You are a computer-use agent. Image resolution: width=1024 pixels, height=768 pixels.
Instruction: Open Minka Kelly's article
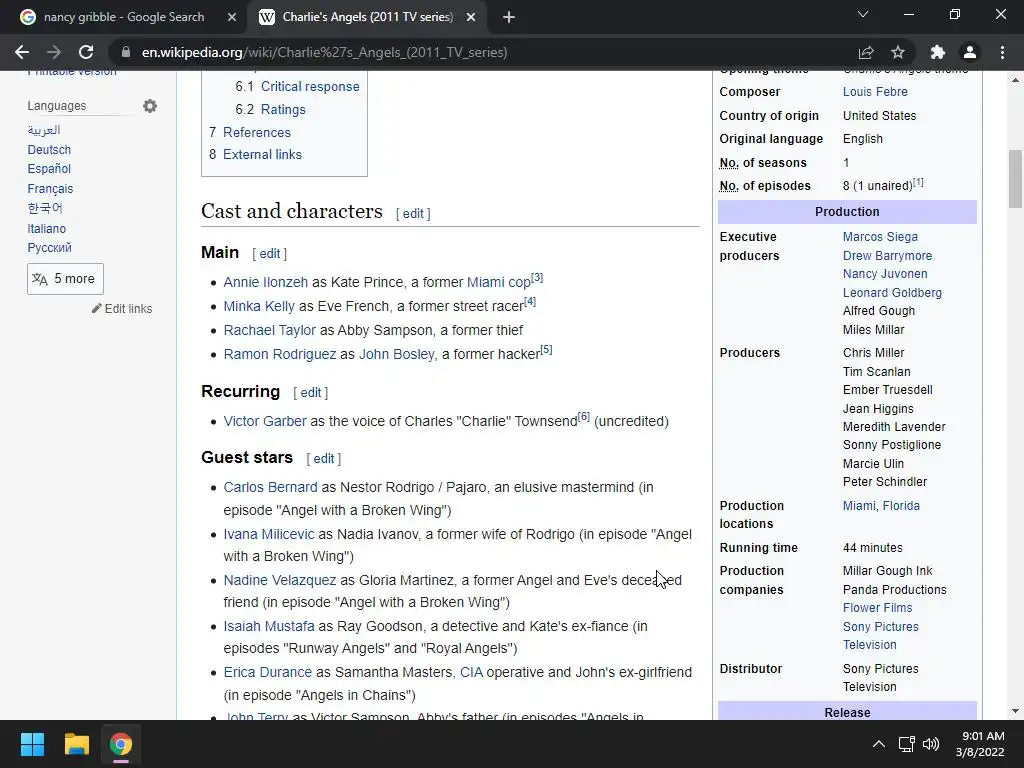click(259, 306)
